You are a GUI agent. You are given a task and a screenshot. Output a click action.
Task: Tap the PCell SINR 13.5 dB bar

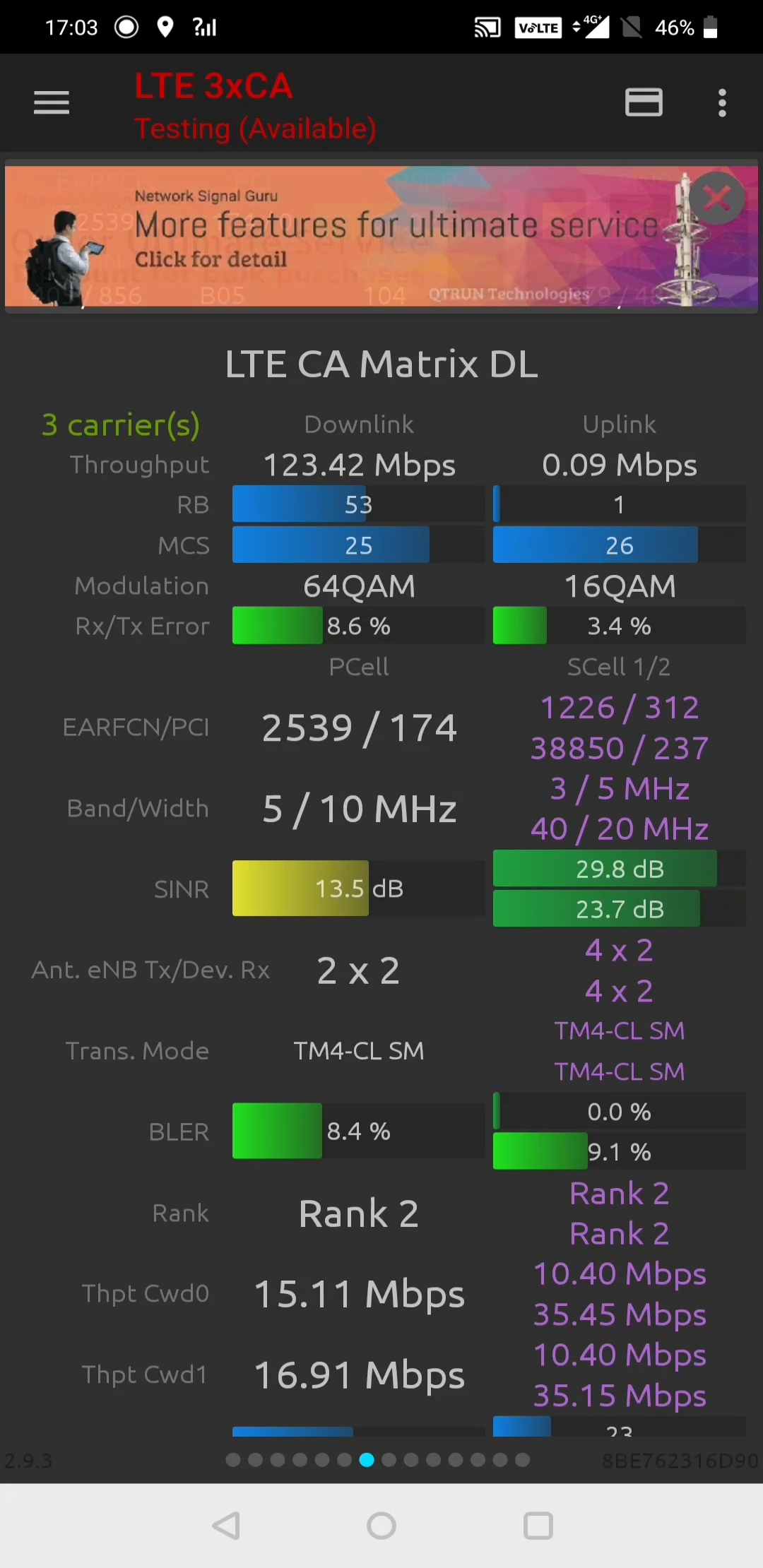click(x=358, y=889)
